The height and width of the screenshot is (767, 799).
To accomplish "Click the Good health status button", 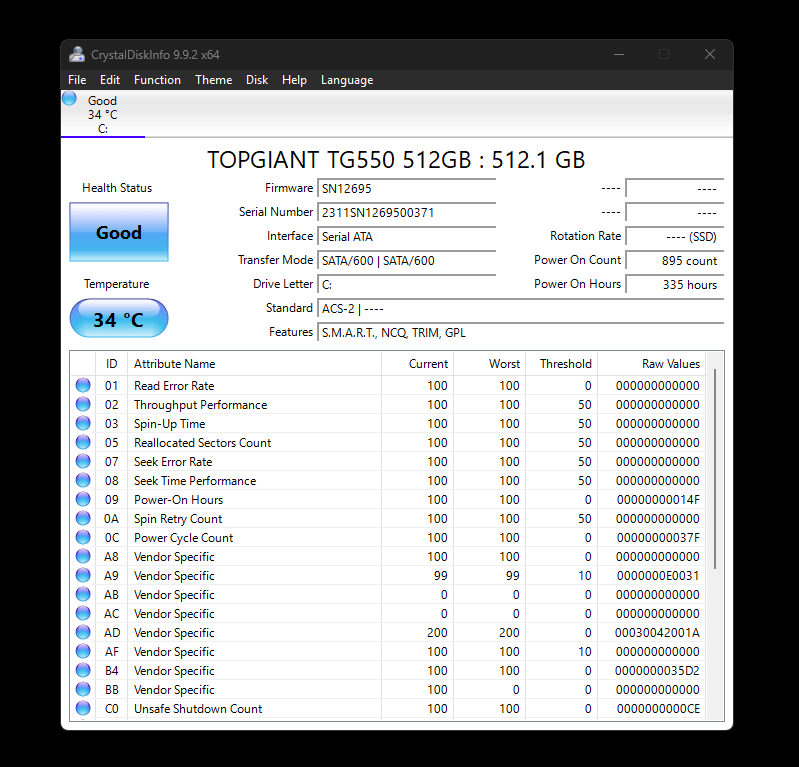I will 119,232.
